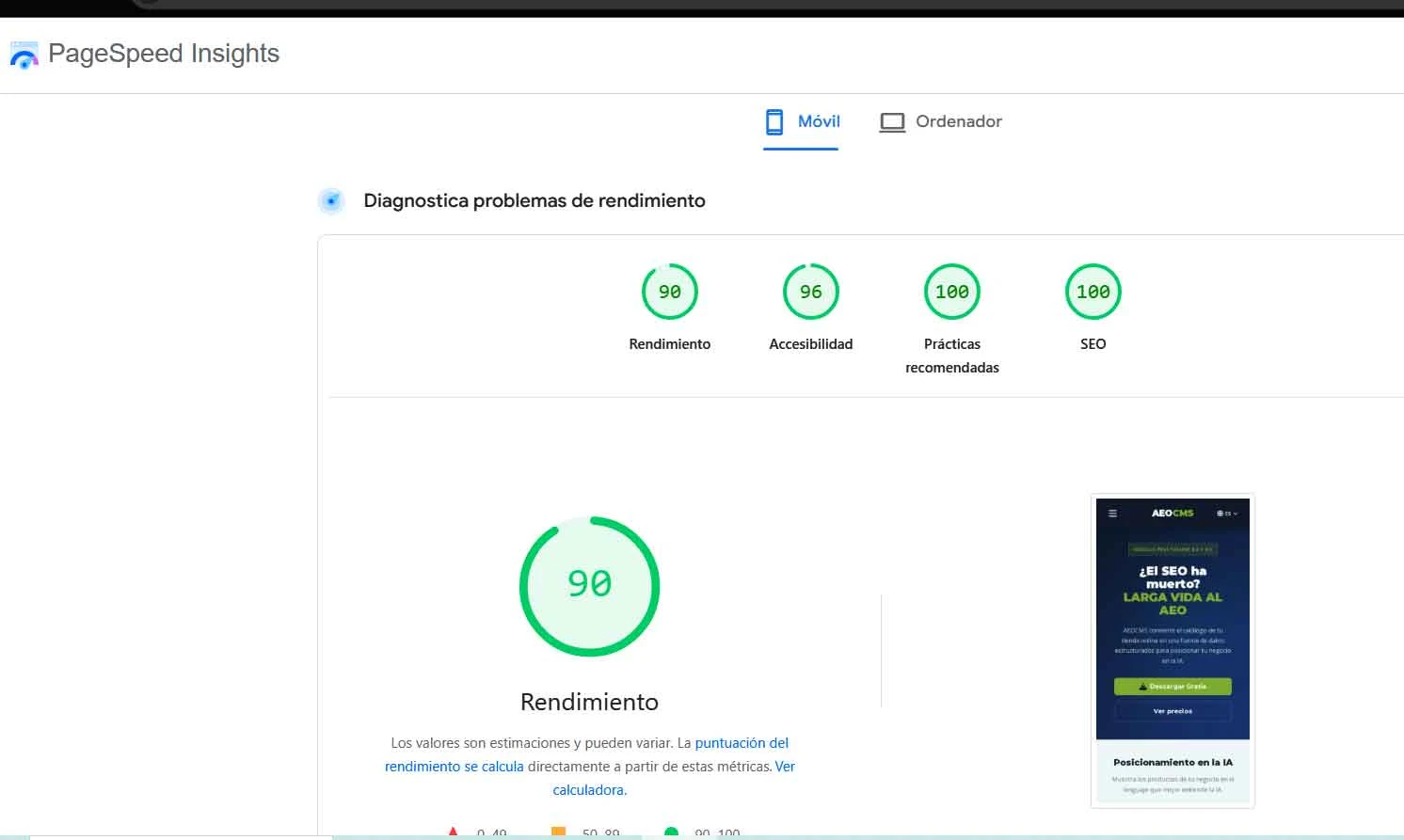
Task: Switch to the Ordenador tab
Action: pos(940,121)
